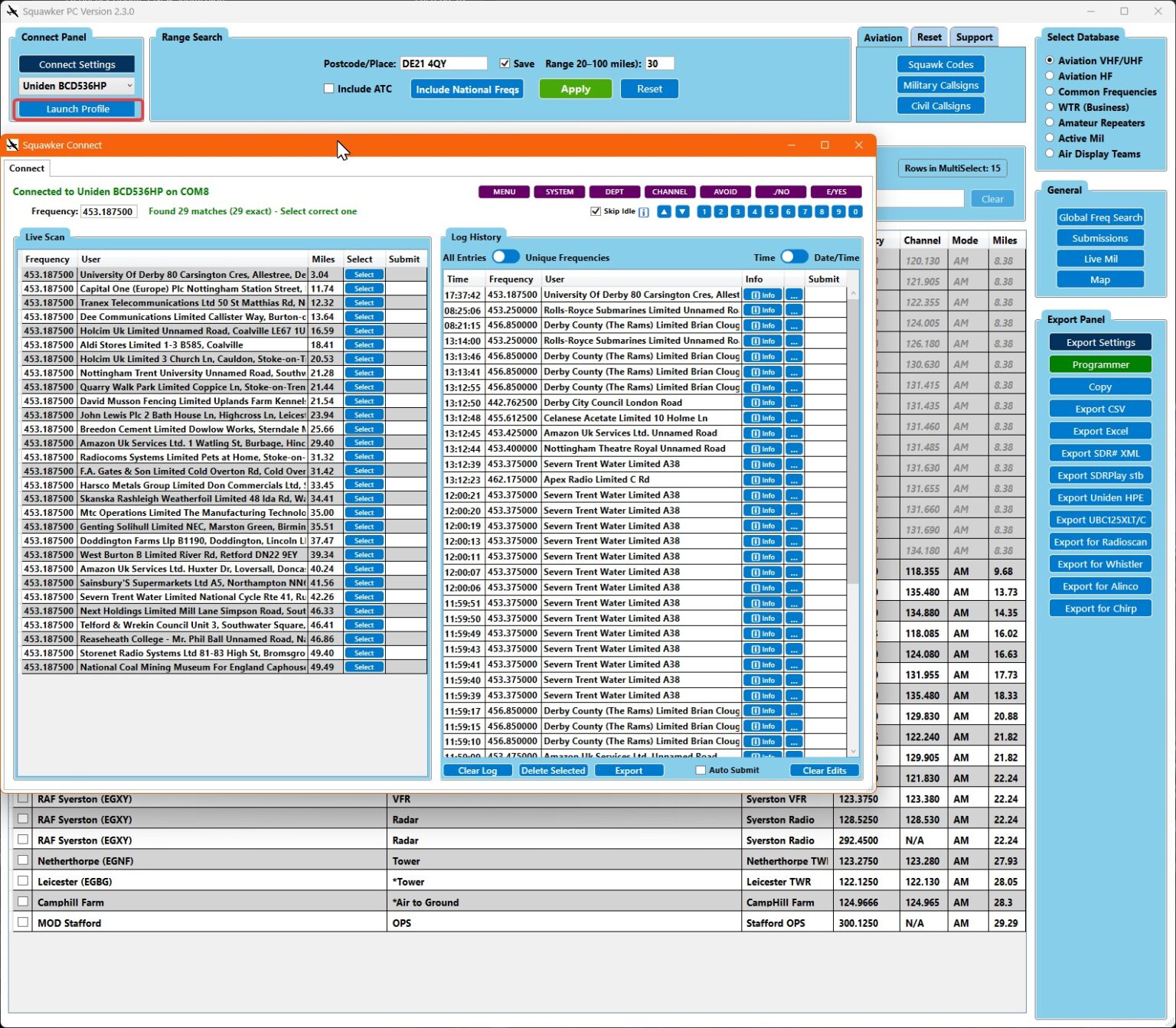Check the Include ATC checkbox
Screen dimensions: 1176x1028
[x=329, y=89]
